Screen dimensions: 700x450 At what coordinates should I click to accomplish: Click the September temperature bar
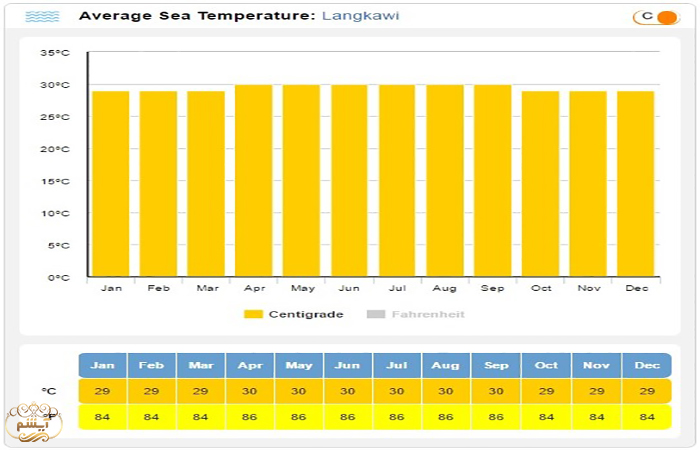492,181
